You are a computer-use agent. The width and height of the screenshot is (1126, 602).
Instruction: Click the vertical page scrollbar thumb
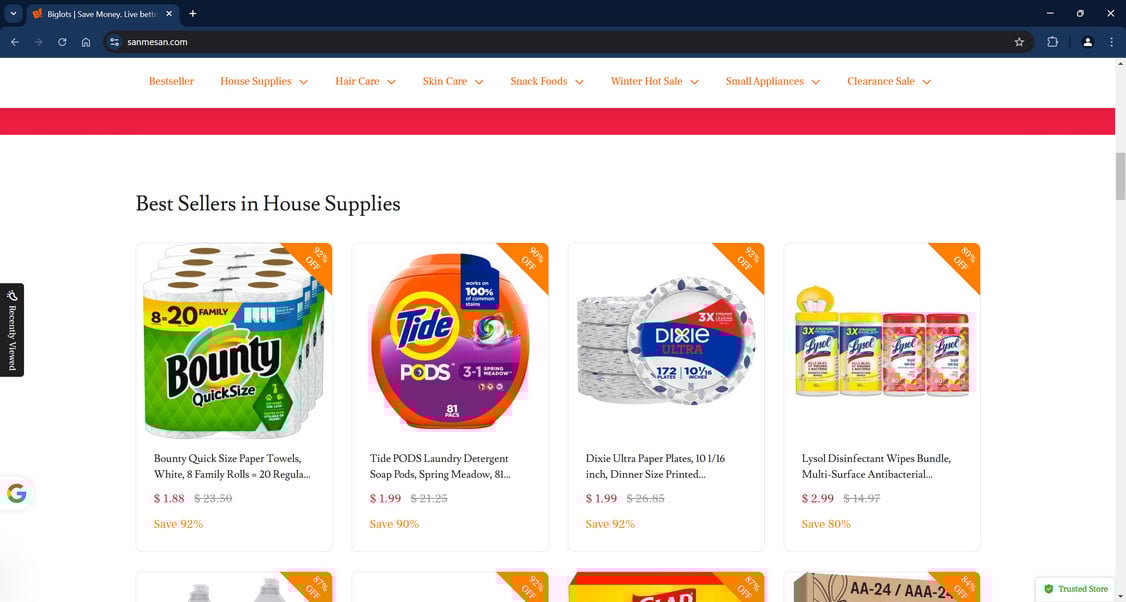tap(1120, 176)
